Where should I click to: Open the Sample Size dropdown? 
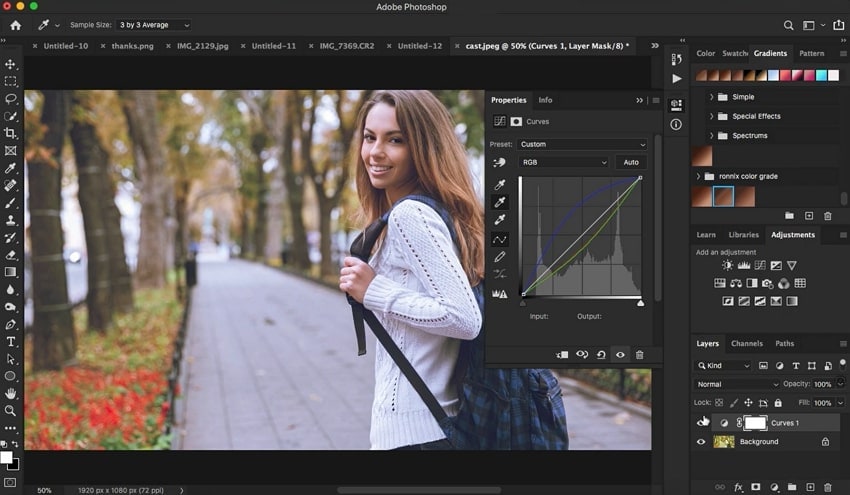point(154,25)
